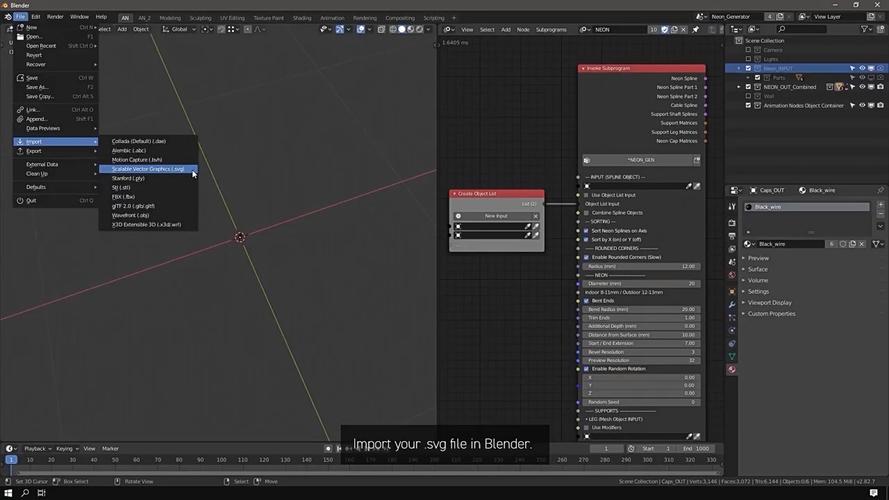Disable Enable Rounded Corners (Slow) checkbox
Screen dimensions: 889x500
(586, 257)
